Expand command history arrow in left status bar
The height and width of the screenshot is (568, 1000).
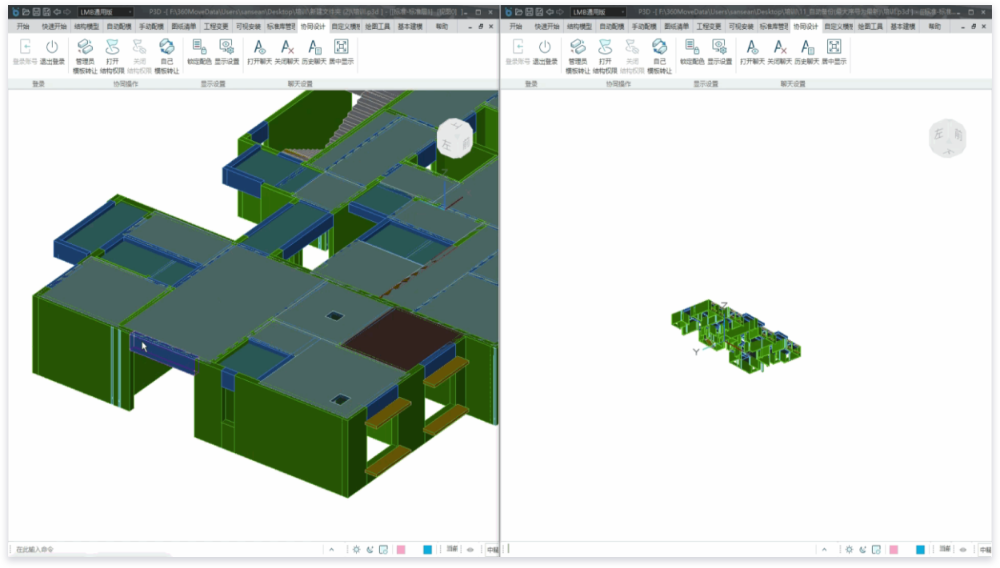(x=331, y=549)
